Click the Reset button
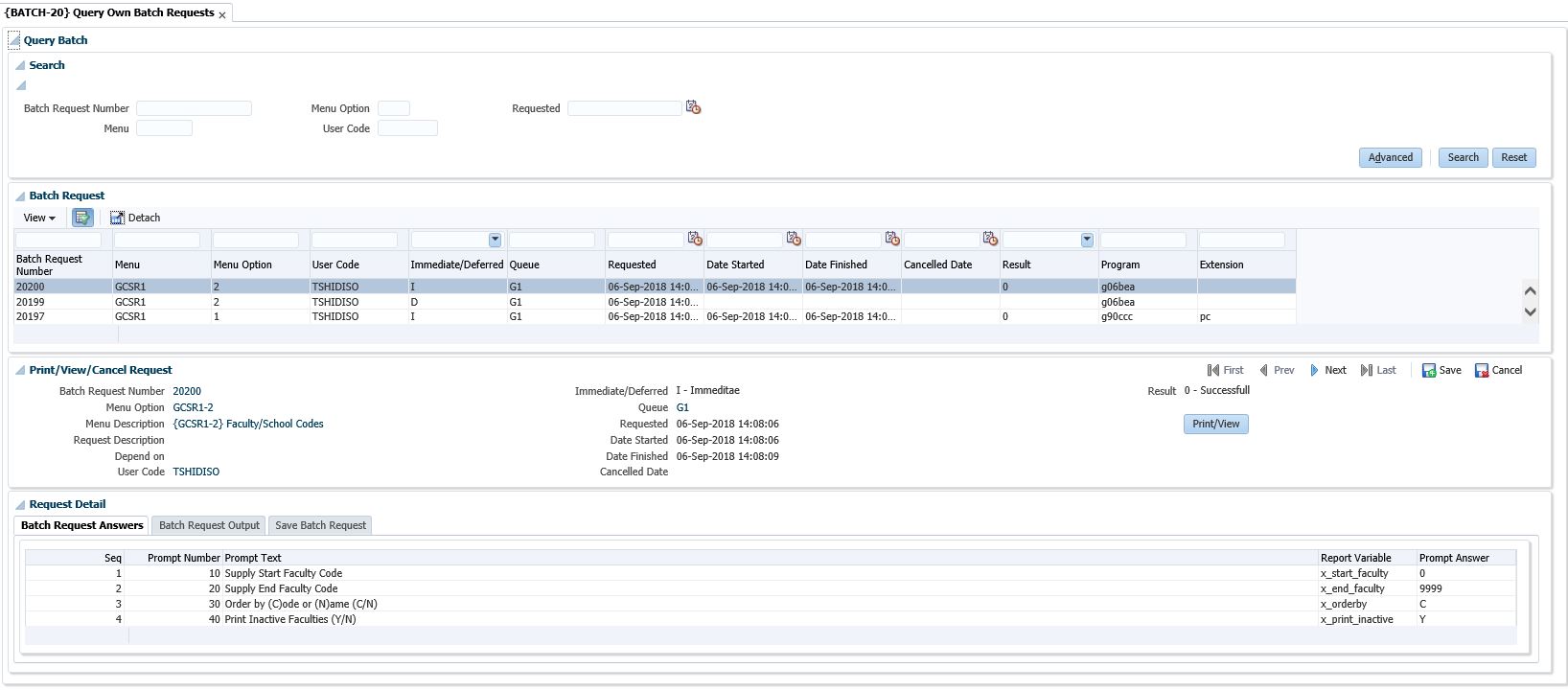The image size is (1568, 691). (x=1513, y=157)
